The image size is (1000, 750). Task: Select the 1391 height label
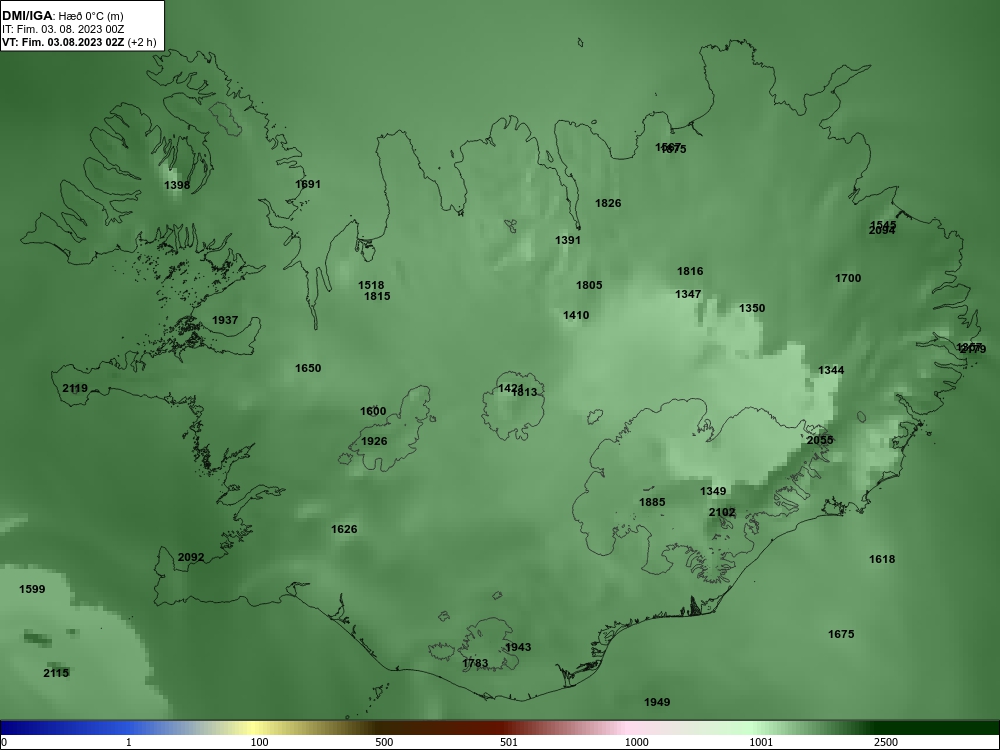(568, 240)
